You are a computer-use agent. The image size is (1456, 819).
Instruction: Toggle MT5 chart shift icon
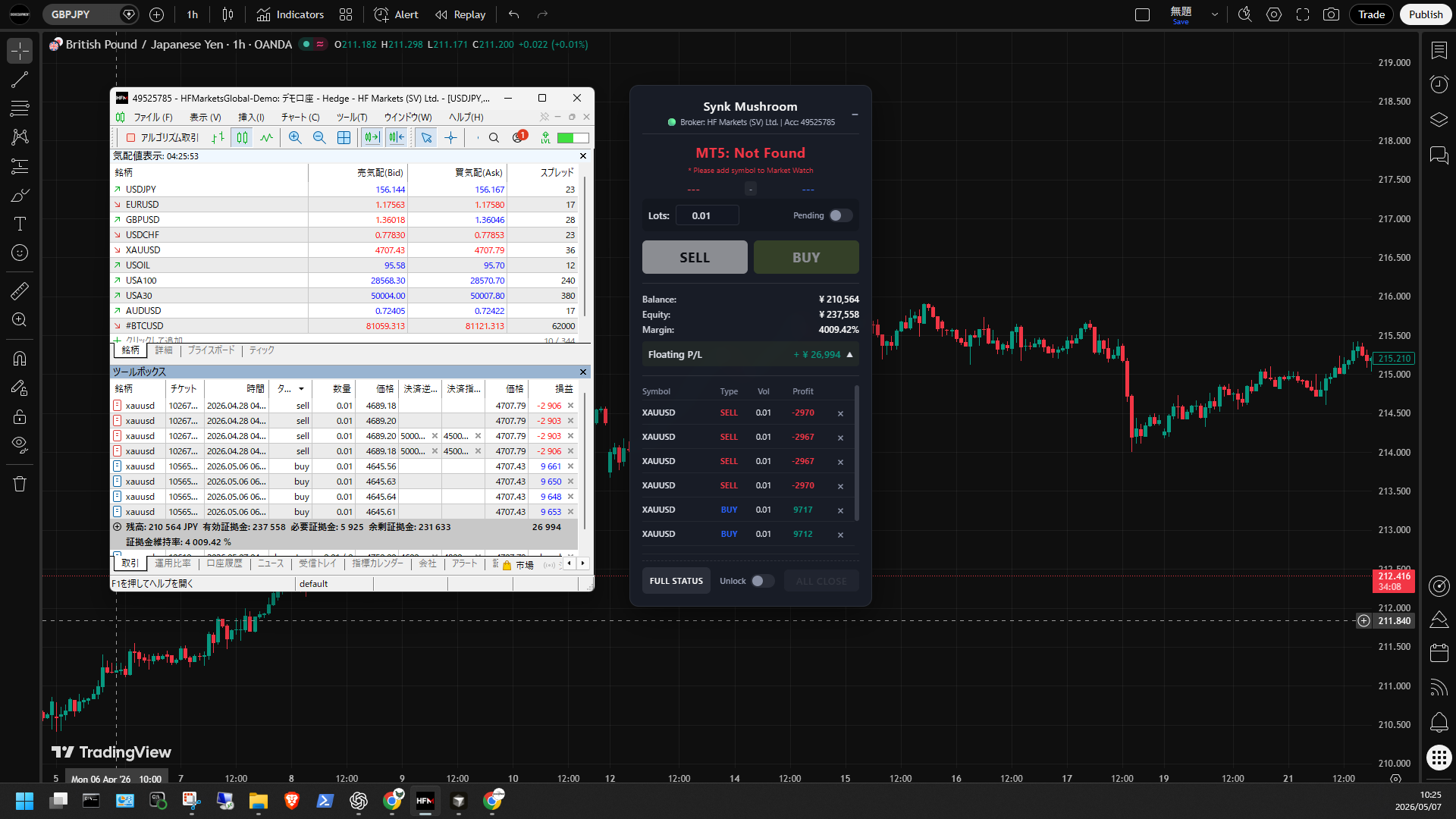(x=396, y=137)
